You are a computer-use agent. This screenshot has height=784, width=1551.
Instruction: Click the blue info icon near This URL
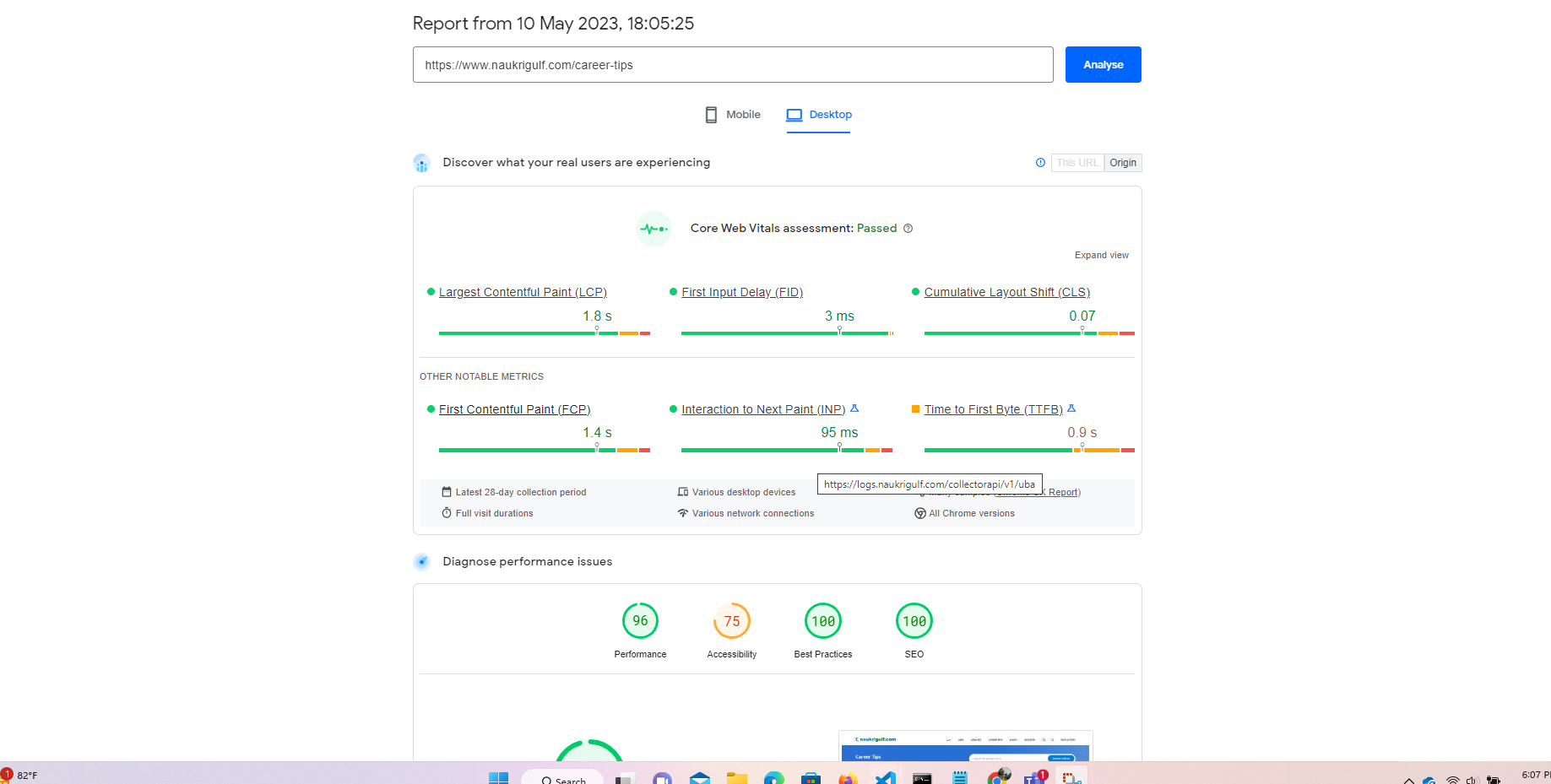[1040, 163]
